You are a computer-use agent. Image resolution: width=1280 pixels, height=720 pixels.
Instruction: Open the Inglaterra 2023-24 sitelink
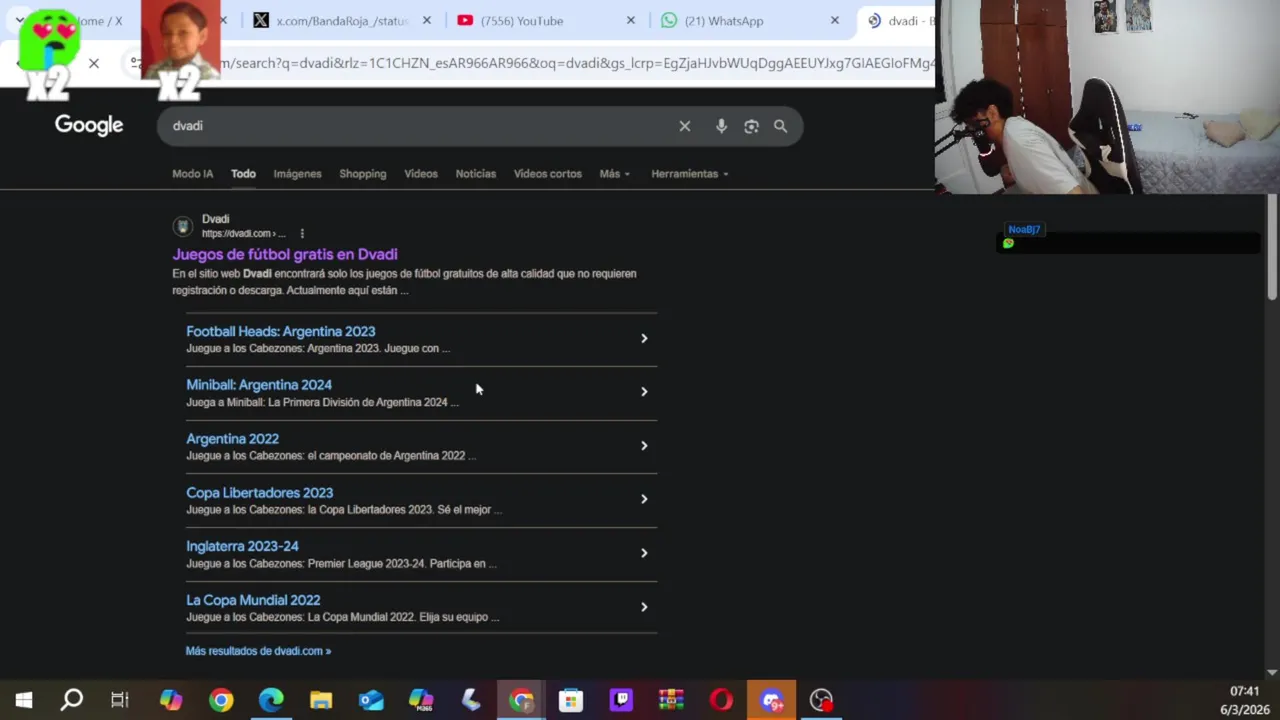click(242, 546)
